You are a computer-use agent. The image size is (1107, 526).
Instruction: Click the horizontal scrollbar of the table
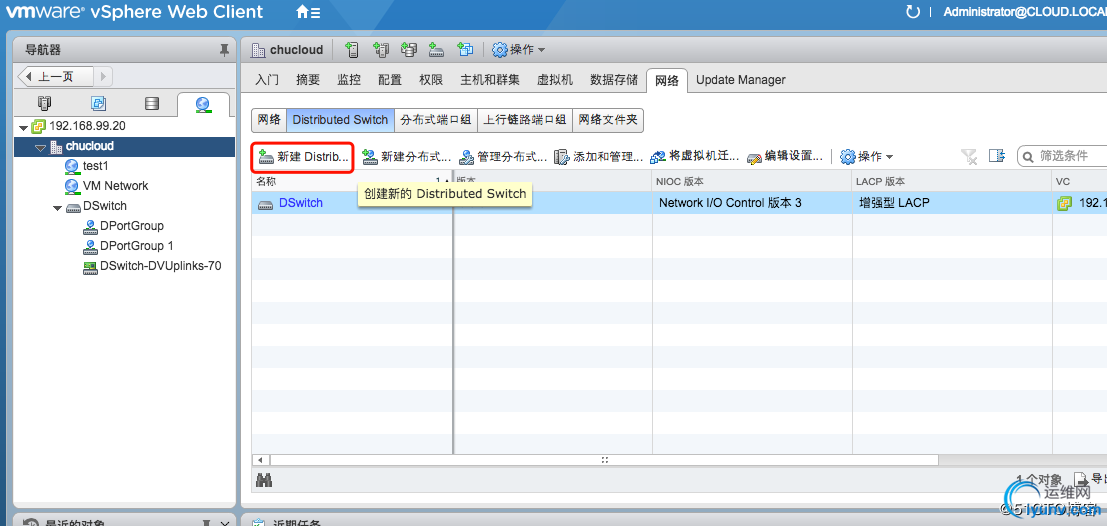point(604,460)
